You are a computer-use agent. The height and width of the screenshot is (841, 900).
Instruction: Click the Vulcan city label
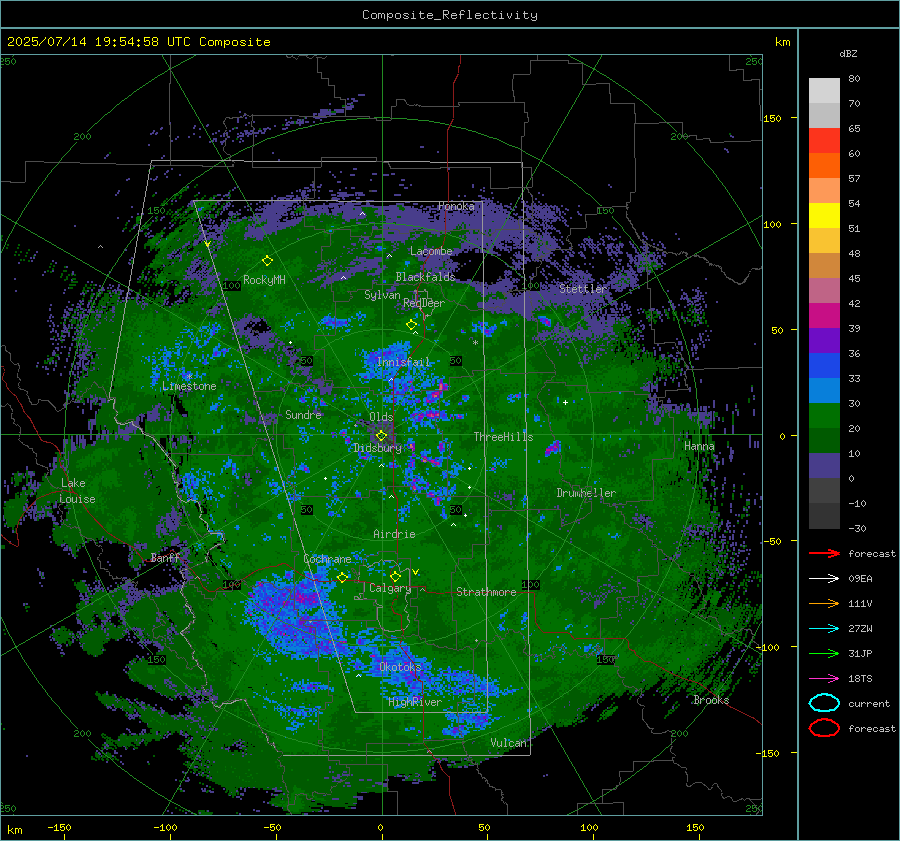click(509, 743)
